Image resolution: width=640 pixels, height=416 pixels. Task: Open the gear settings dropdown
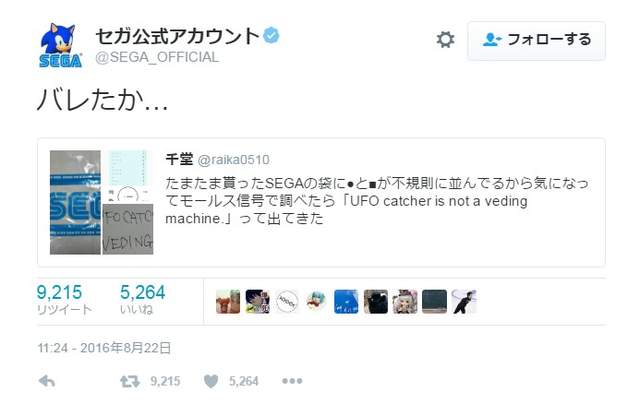[445, 40]
